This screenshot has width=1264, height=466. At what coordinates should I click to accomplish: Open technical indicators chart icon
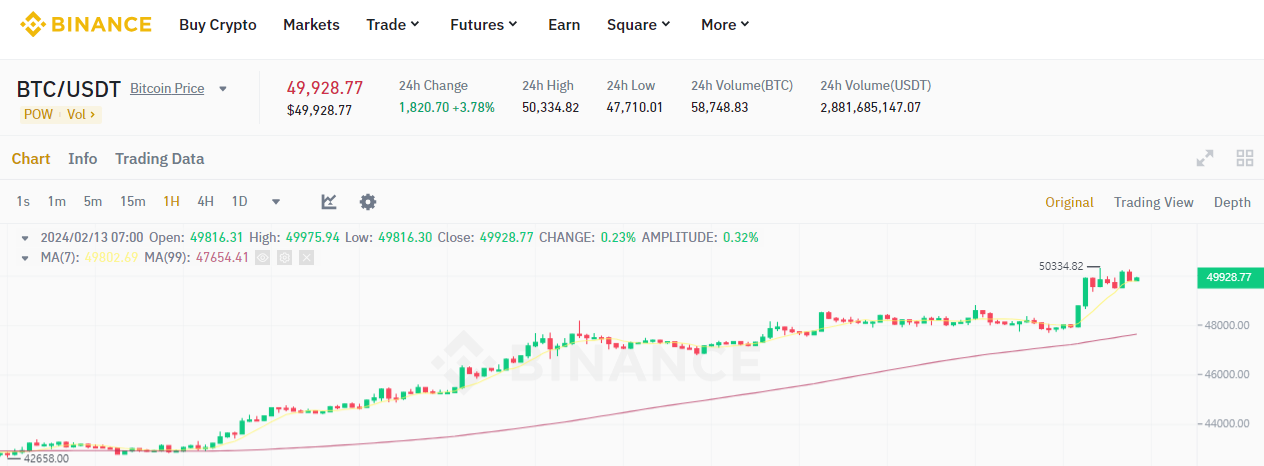(x=329, y=202)
